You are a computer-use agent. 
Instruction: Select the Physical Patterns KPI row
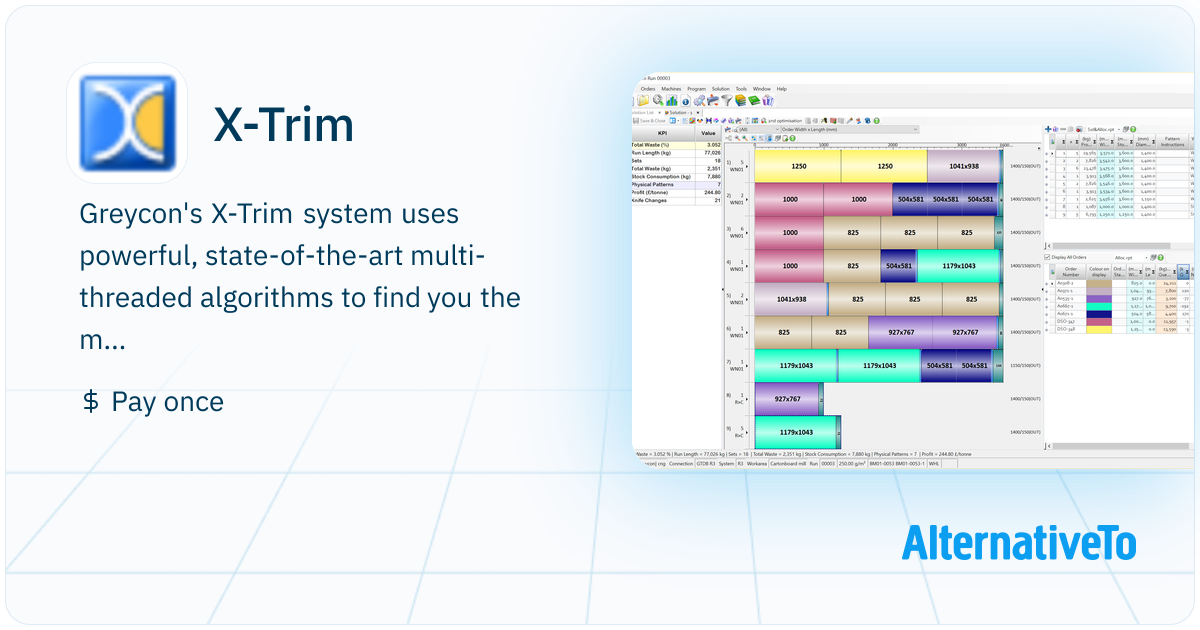(x=676, y=185)
